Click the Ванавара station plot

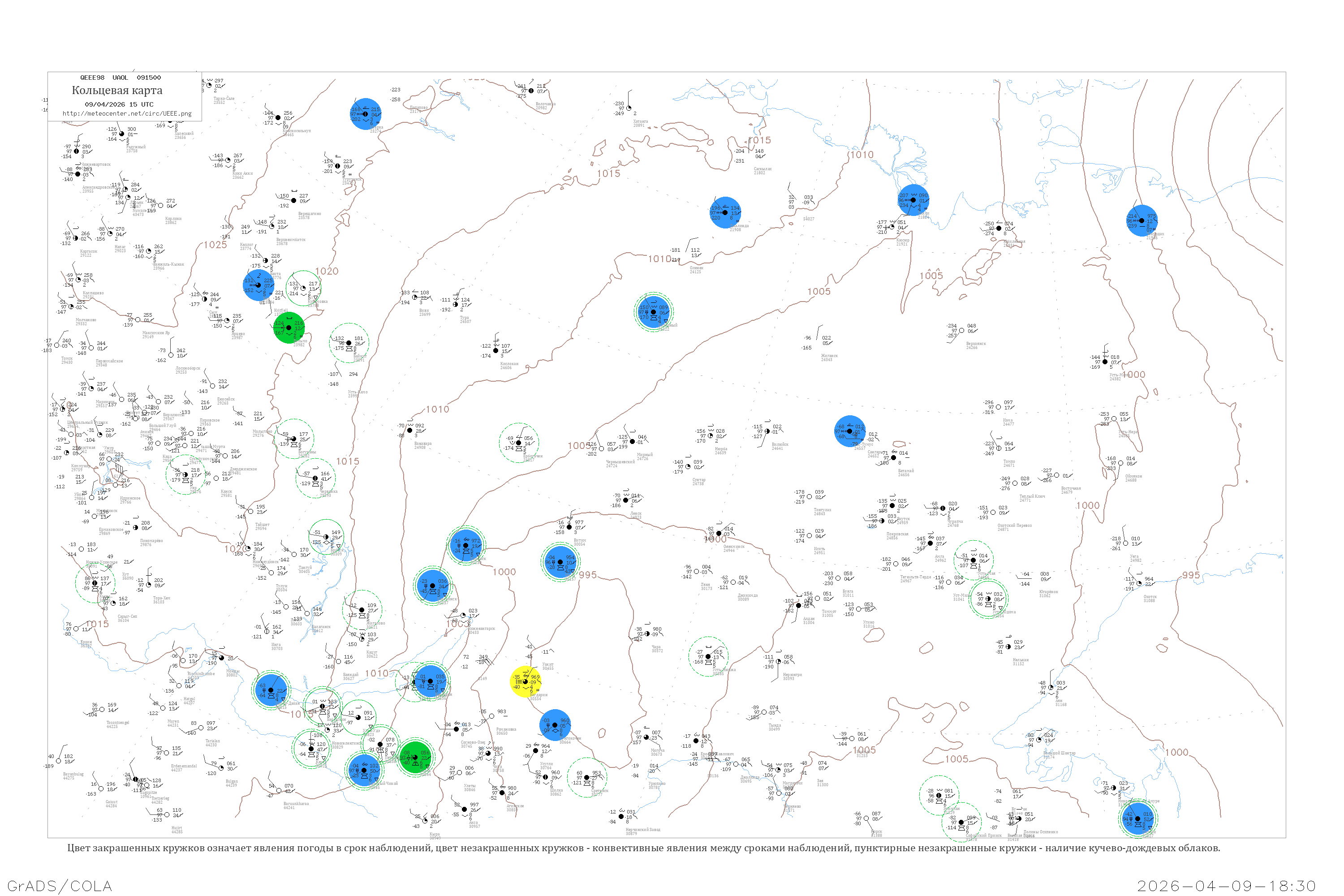(x=410, y=430)
